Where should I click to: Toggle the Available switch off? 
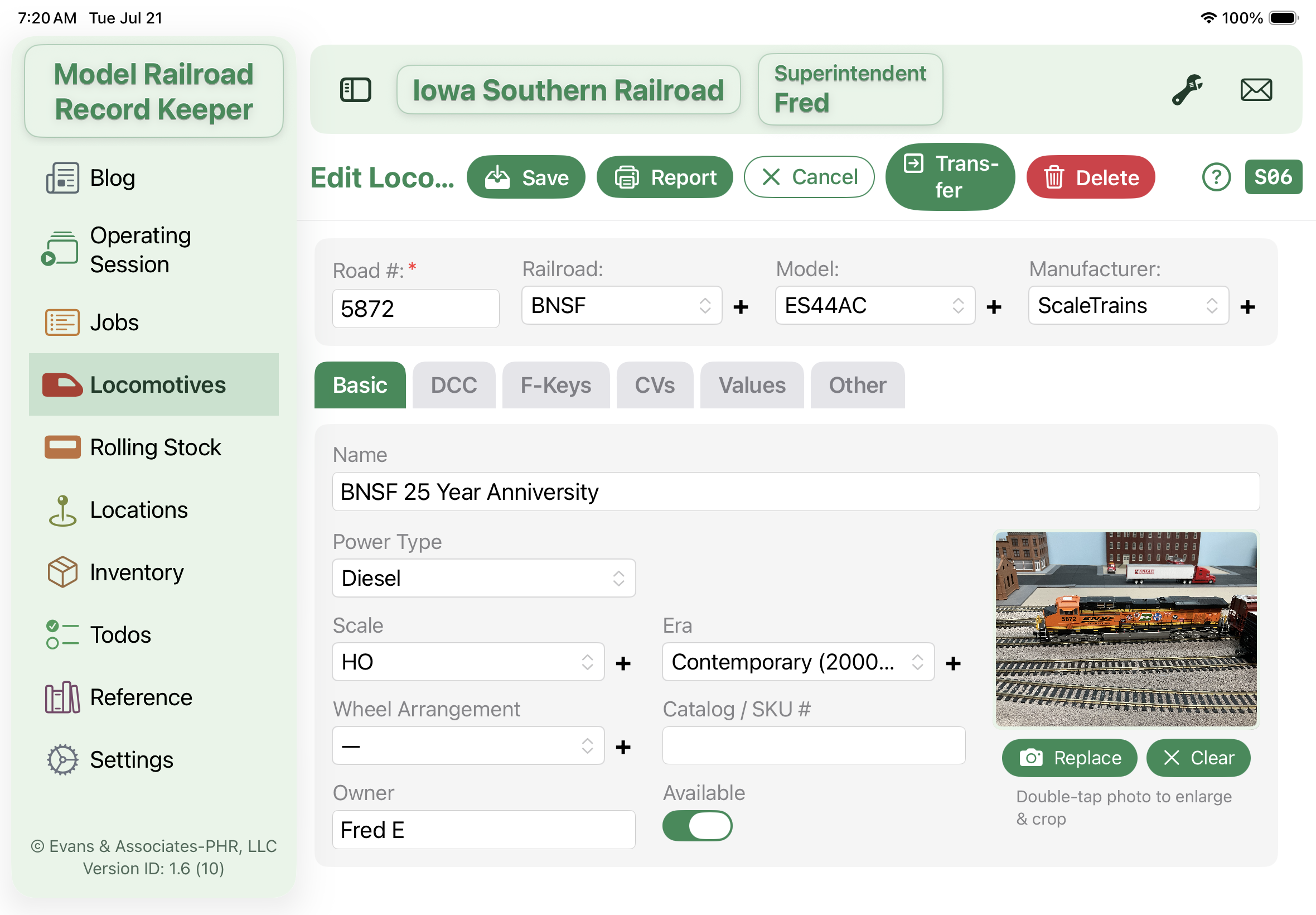tap(697, 826)
